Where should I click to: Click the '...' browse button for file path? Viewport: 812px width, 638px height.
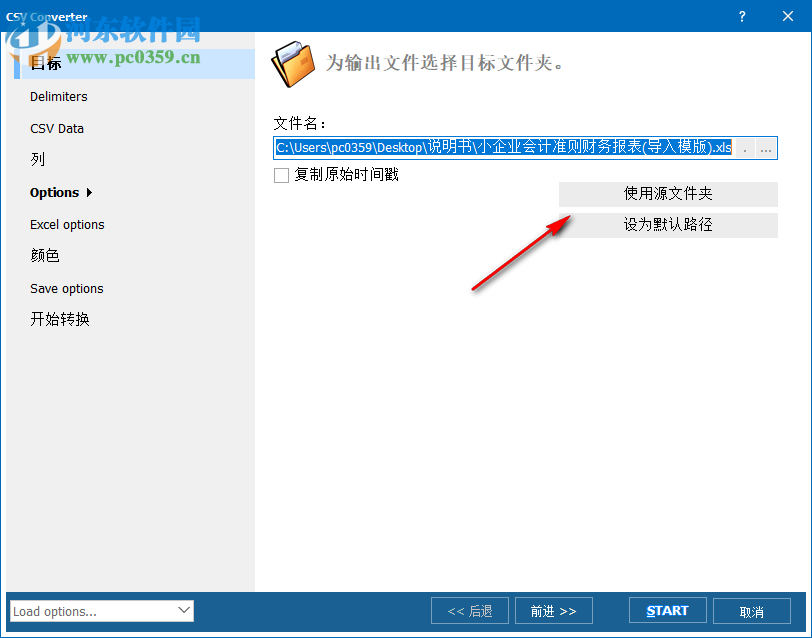coord(765,148)
